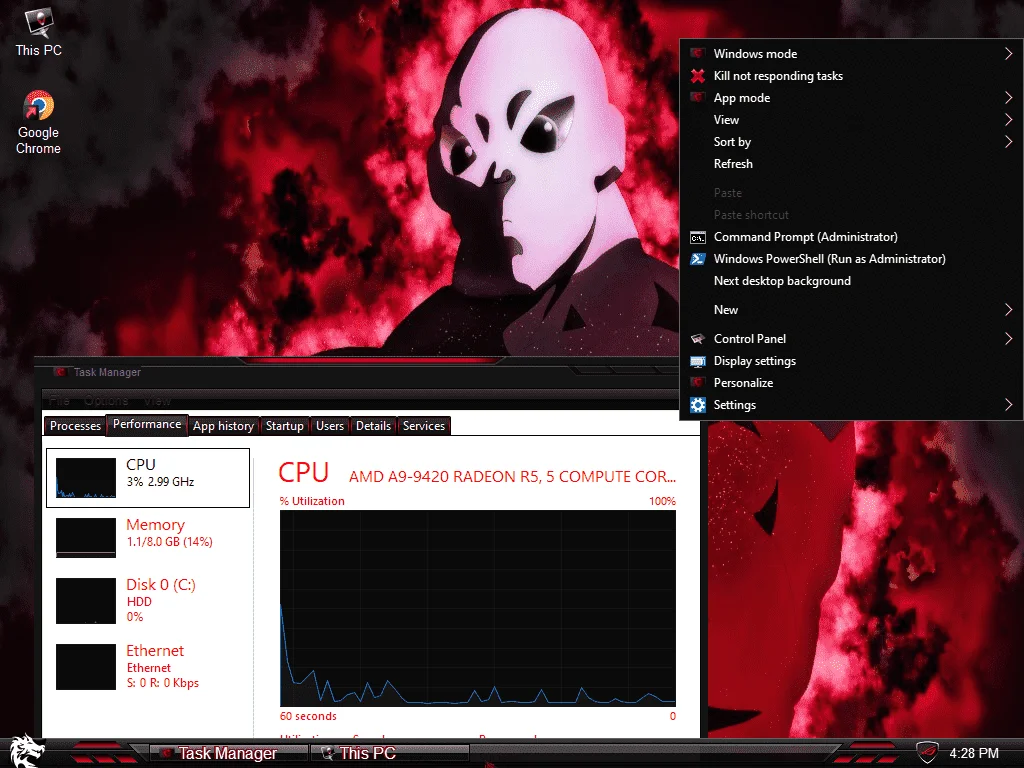Image resolution: width=1024 pixels, height=768 pixels.
Task: Switch to the Services tab
Action: 424,426
